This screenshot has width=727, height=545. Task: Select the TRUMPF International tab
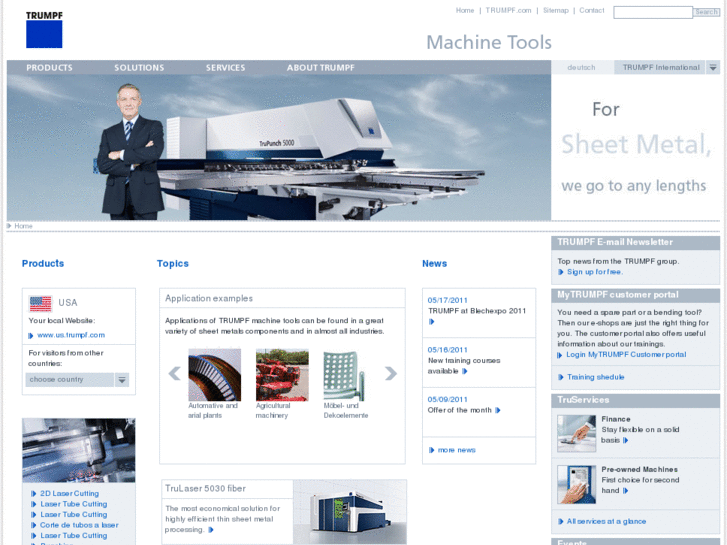point(661,68)
